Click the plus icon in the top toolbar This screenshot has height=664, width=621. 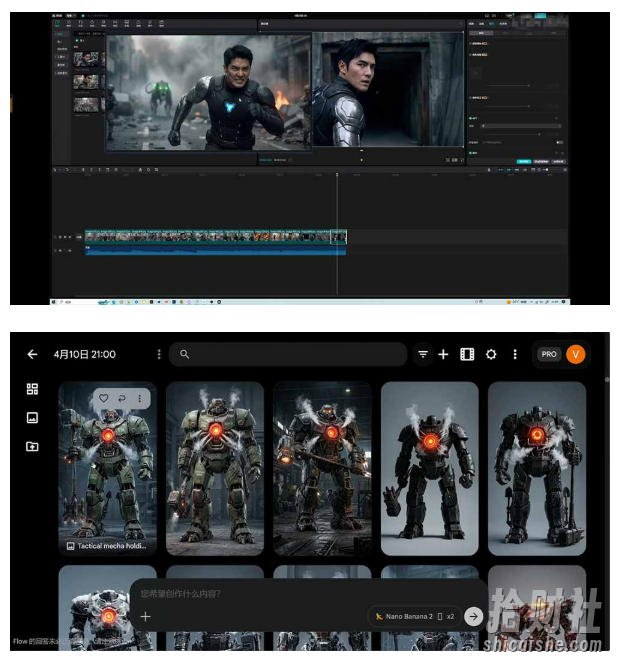(443, 354)
